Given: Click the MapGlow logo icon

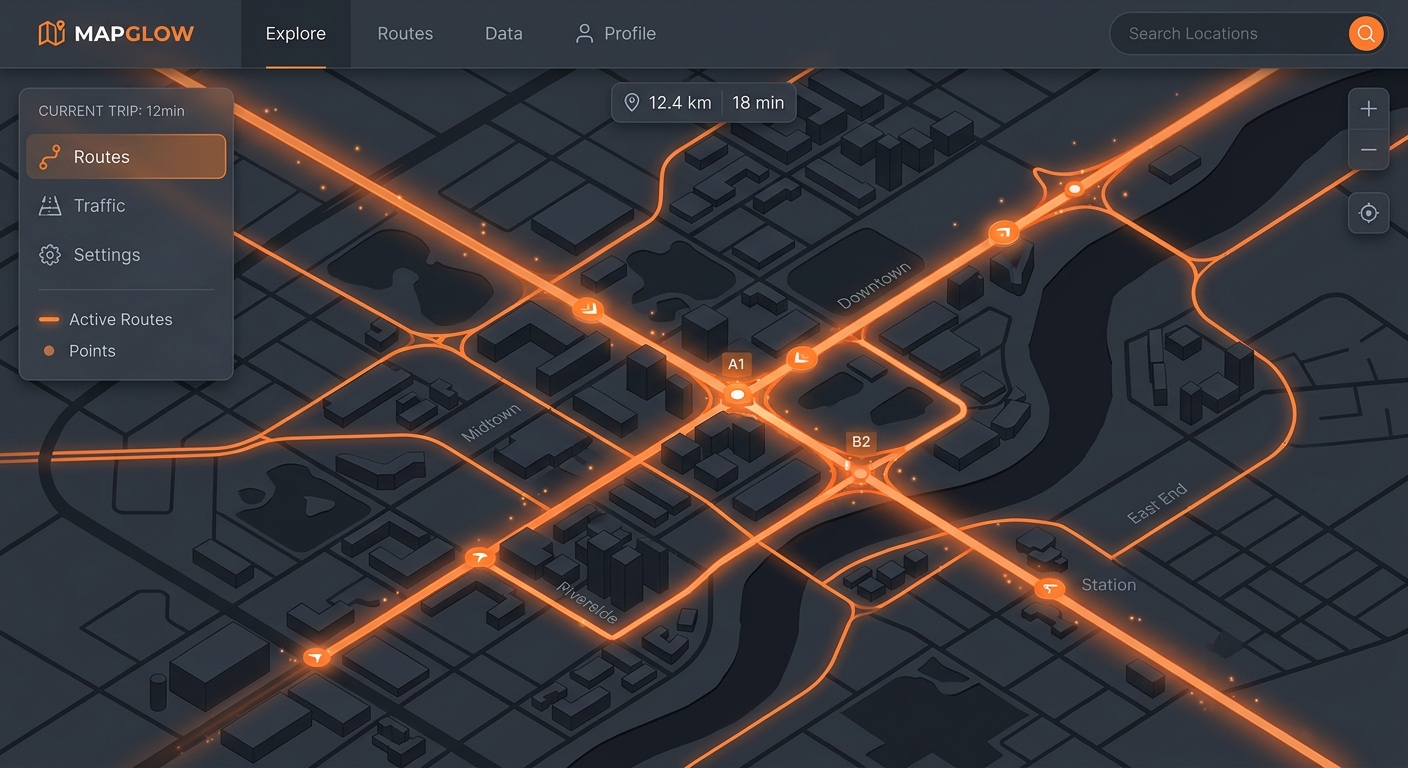Looking at the screenshot, I should (x=51, y=34).
